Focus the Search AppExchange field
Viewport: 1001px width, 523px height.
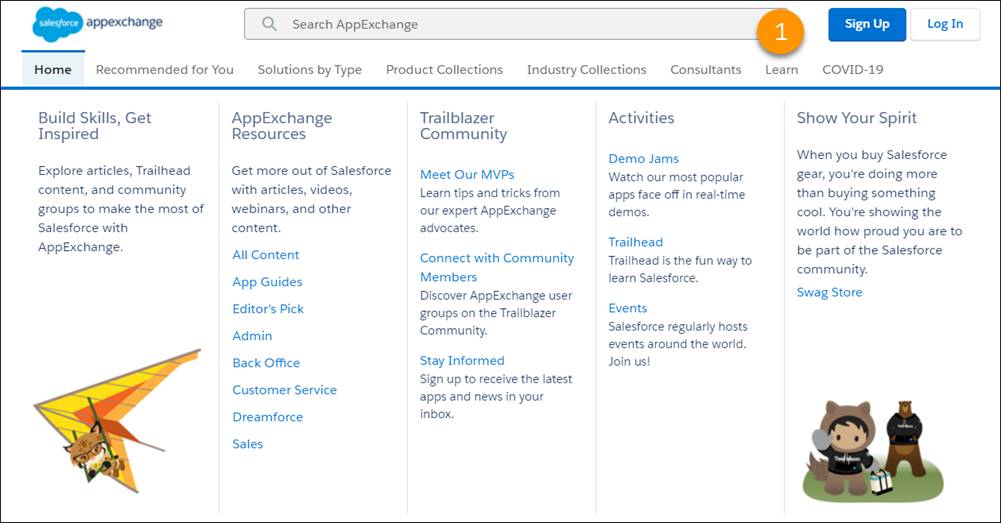(x=511, y=24)
